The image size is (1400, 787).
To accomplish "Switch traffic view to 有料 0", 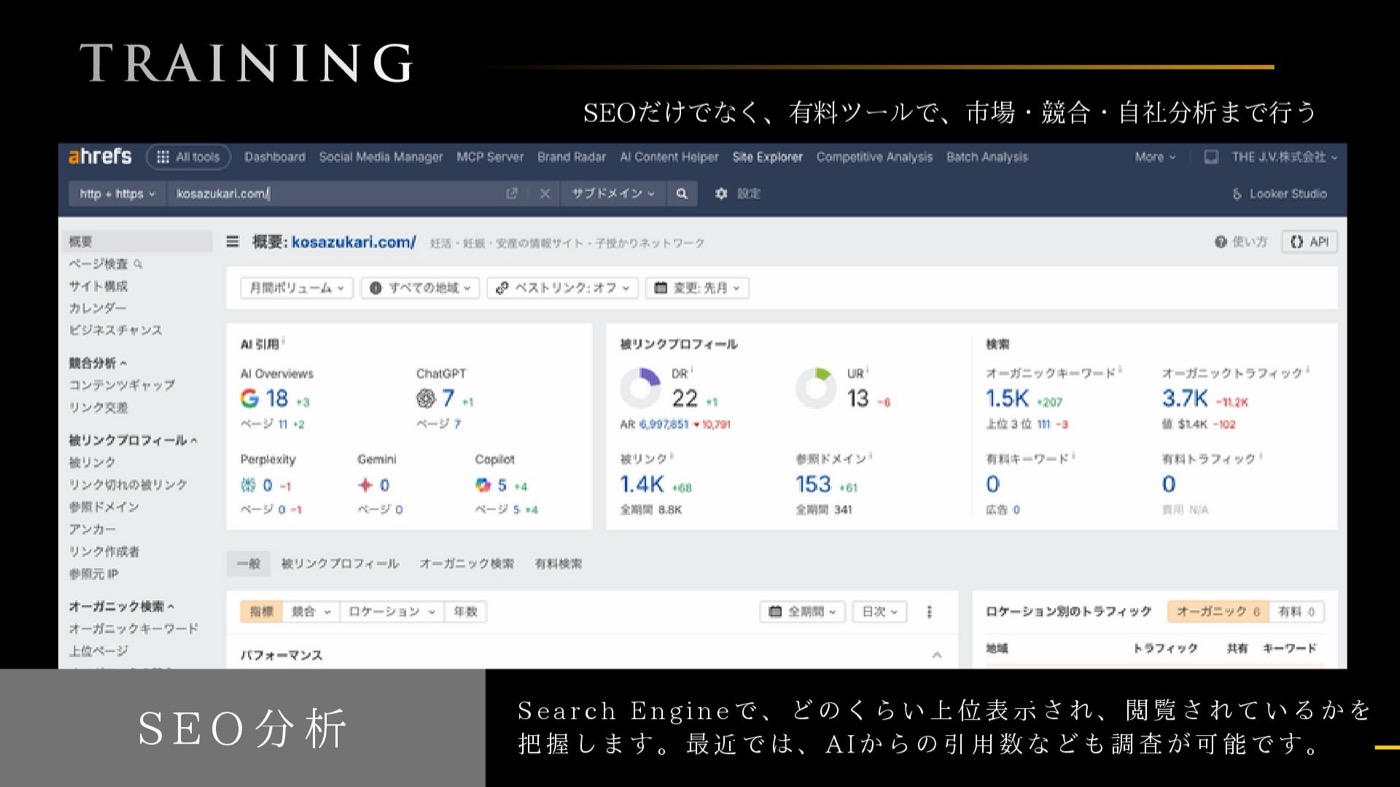I will pyautogui.click(x=1296, y=612).
